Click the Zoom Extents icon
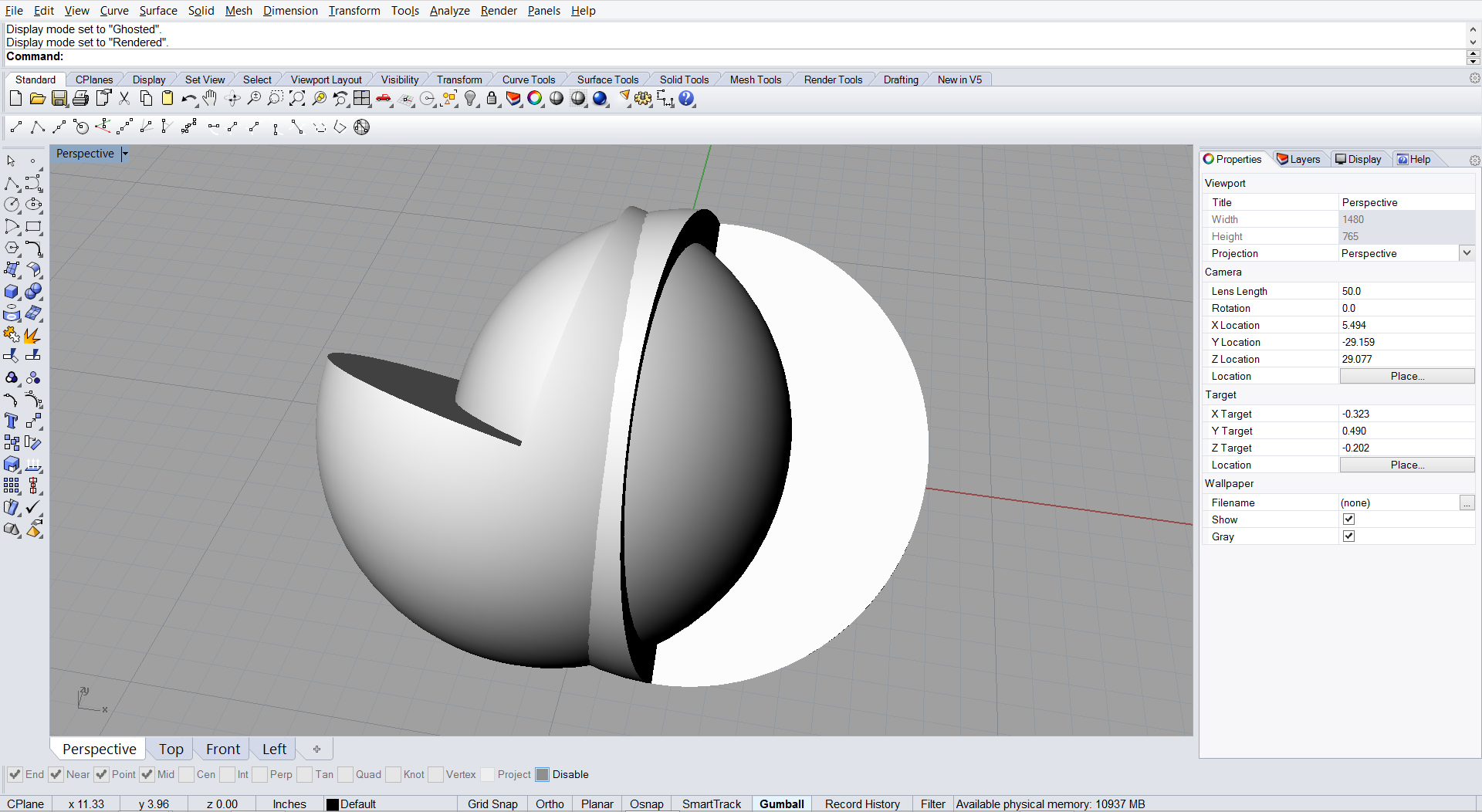Screen dimensions: 1482x812 tap(296, 98)
